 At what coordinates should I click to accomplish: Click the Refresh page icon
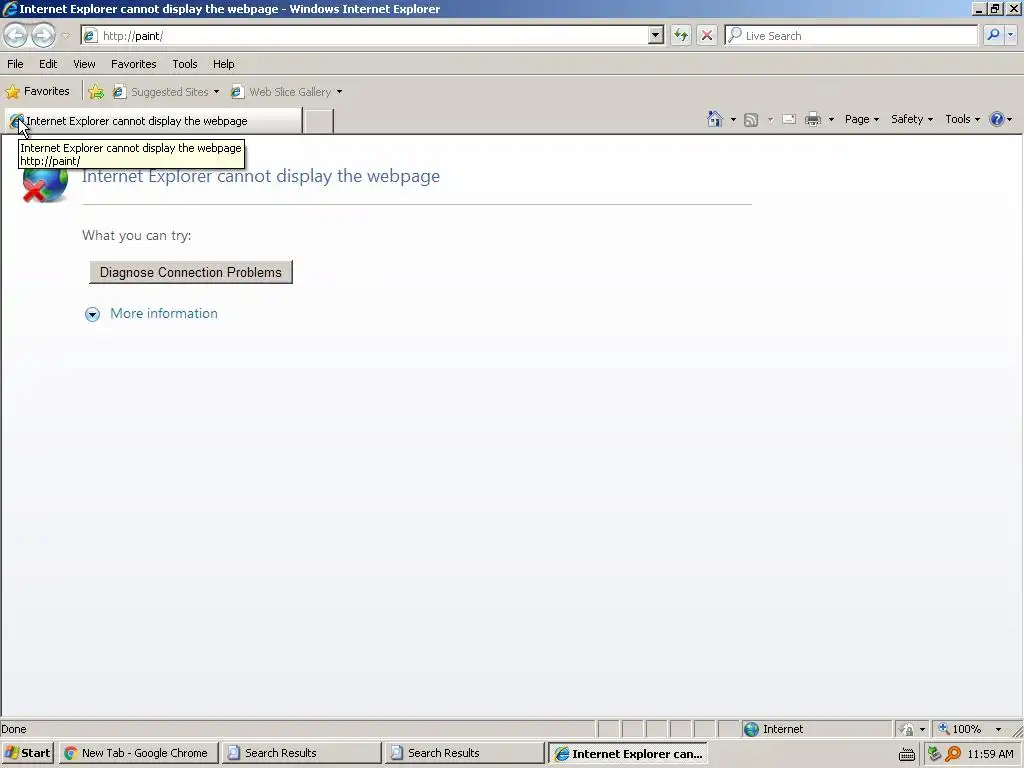point(680,35)
